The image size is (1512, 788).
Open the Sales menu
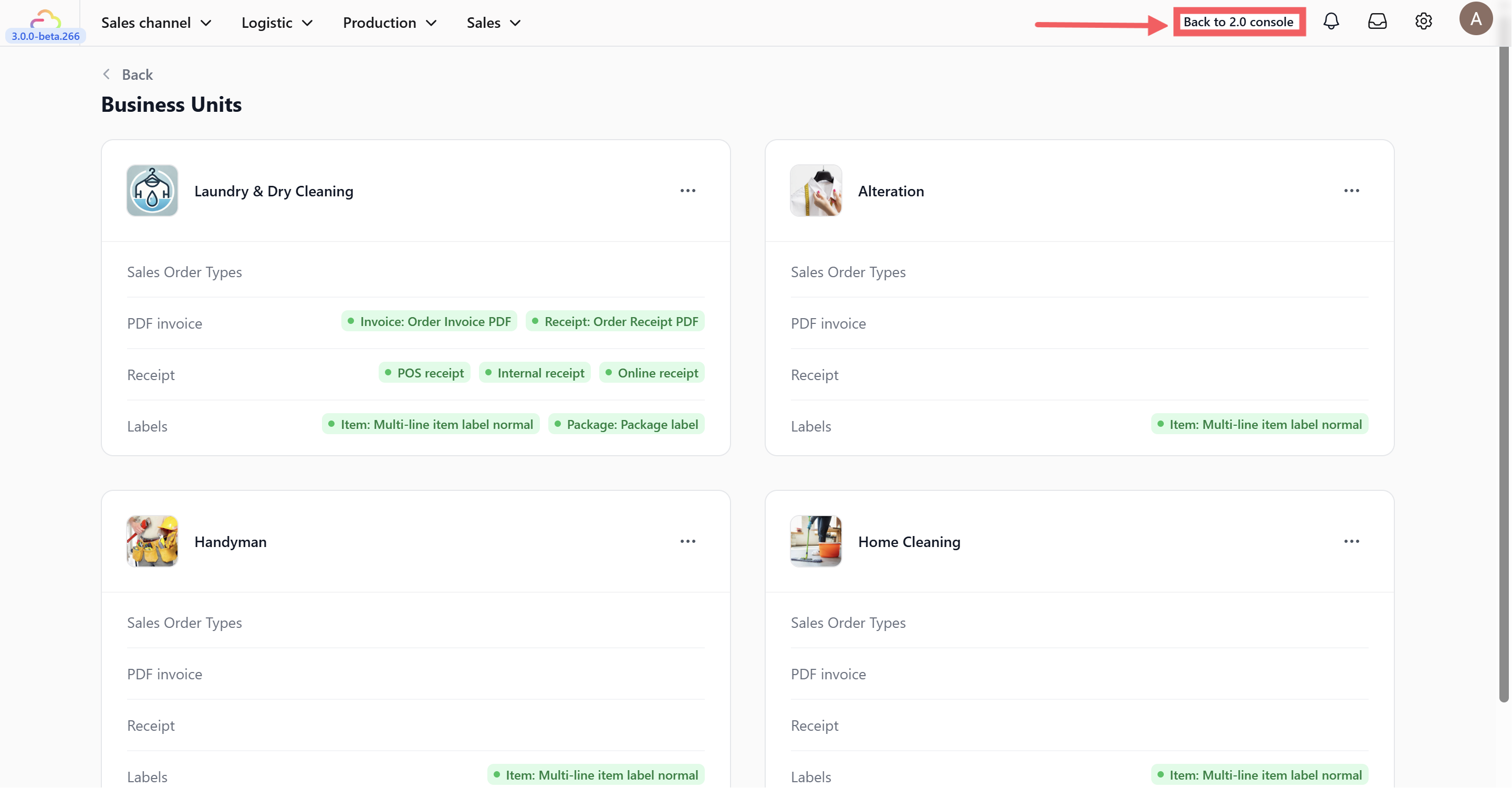tap(494, 23)
